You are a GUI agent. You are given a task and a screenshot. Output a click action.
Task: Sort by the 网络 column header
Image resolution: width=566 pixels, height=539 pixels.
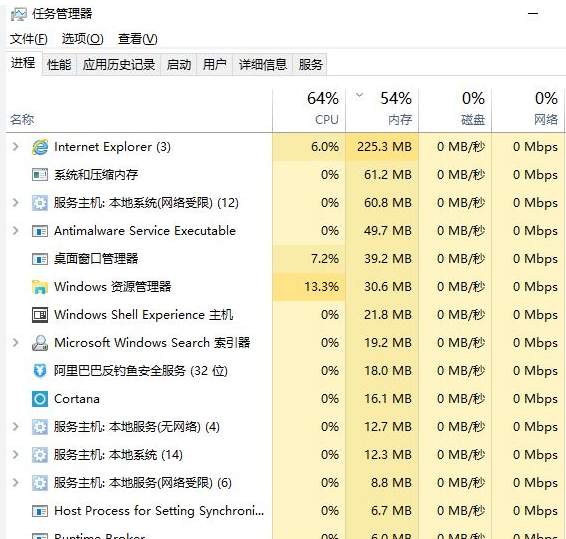click(528, 110)
